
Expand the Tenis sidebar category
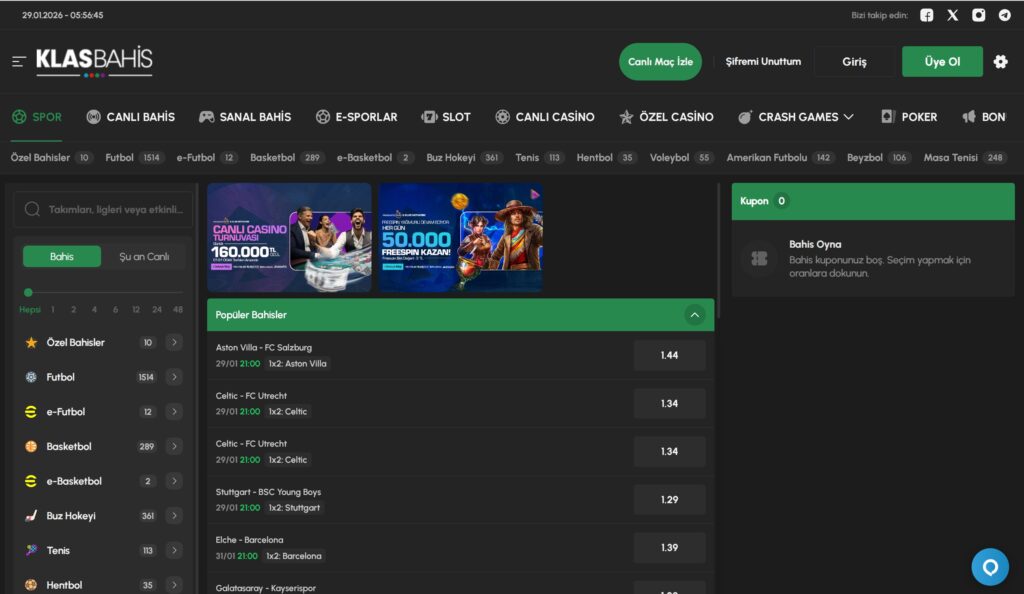pyautogui.click(x=174, y=550)
